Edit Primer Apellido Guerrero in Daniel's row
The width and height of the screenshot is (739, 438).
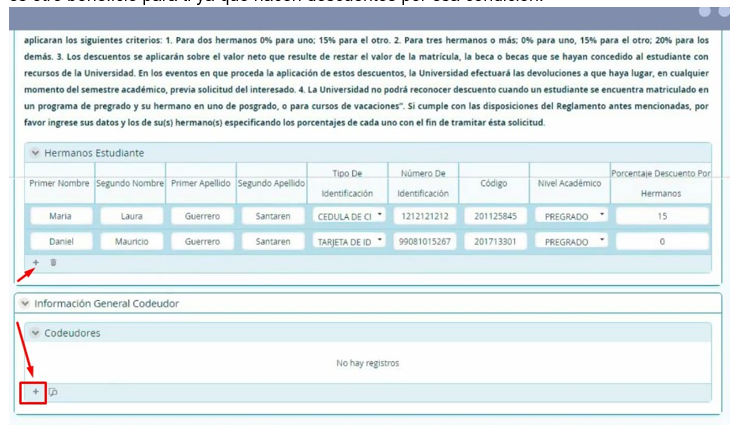pyautogui.click(x=202, y=241)
